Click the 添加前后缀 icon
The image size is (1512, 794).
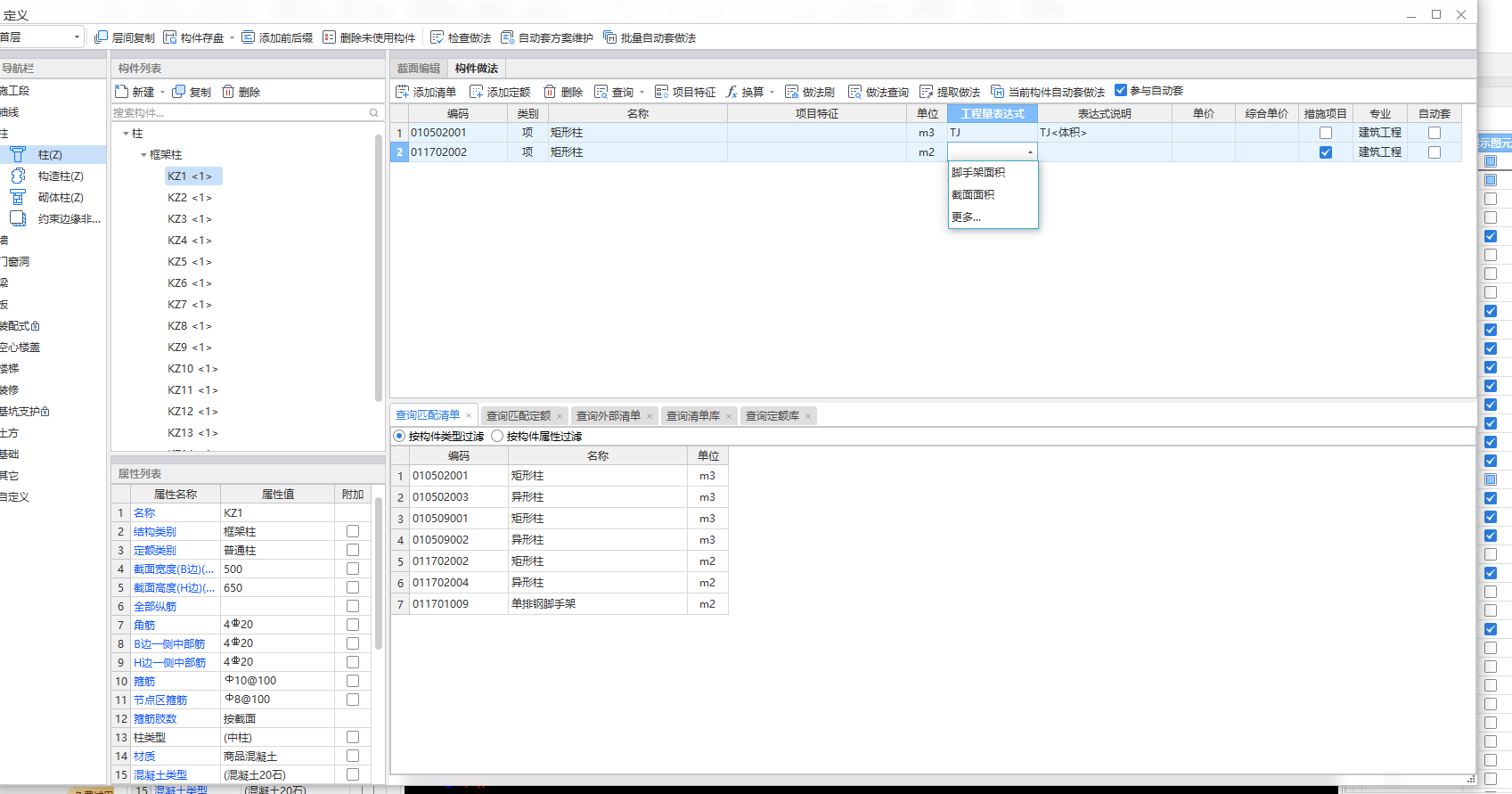tap(249, 37)
